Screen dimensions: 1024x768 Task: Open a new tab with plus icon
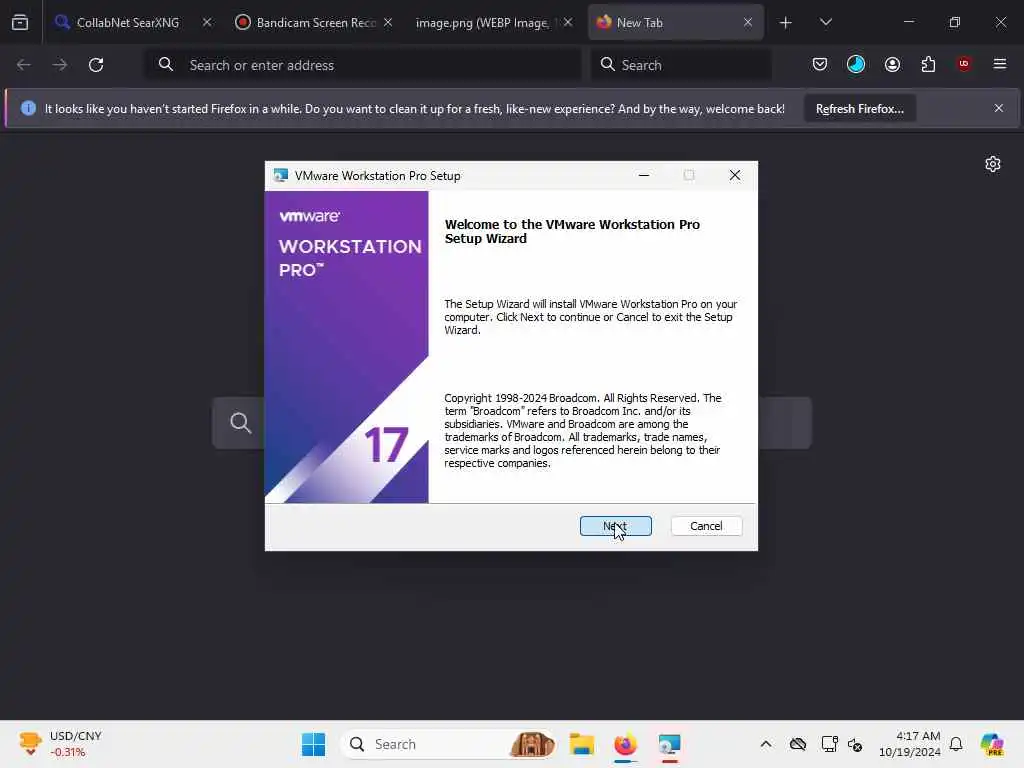pyautogui.click(x=786, y=23)
